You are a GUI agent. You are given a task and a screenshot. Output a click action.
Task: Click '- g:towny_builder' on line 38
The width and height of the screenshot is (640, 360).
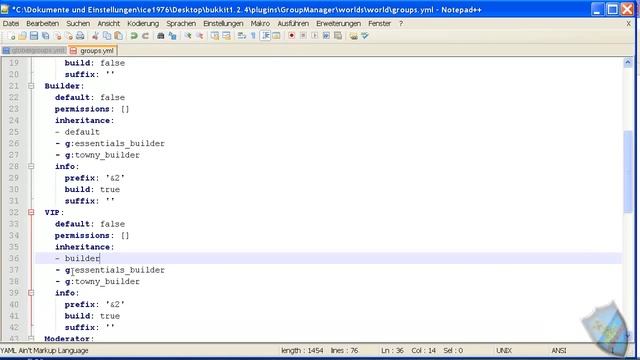point(97,281)
